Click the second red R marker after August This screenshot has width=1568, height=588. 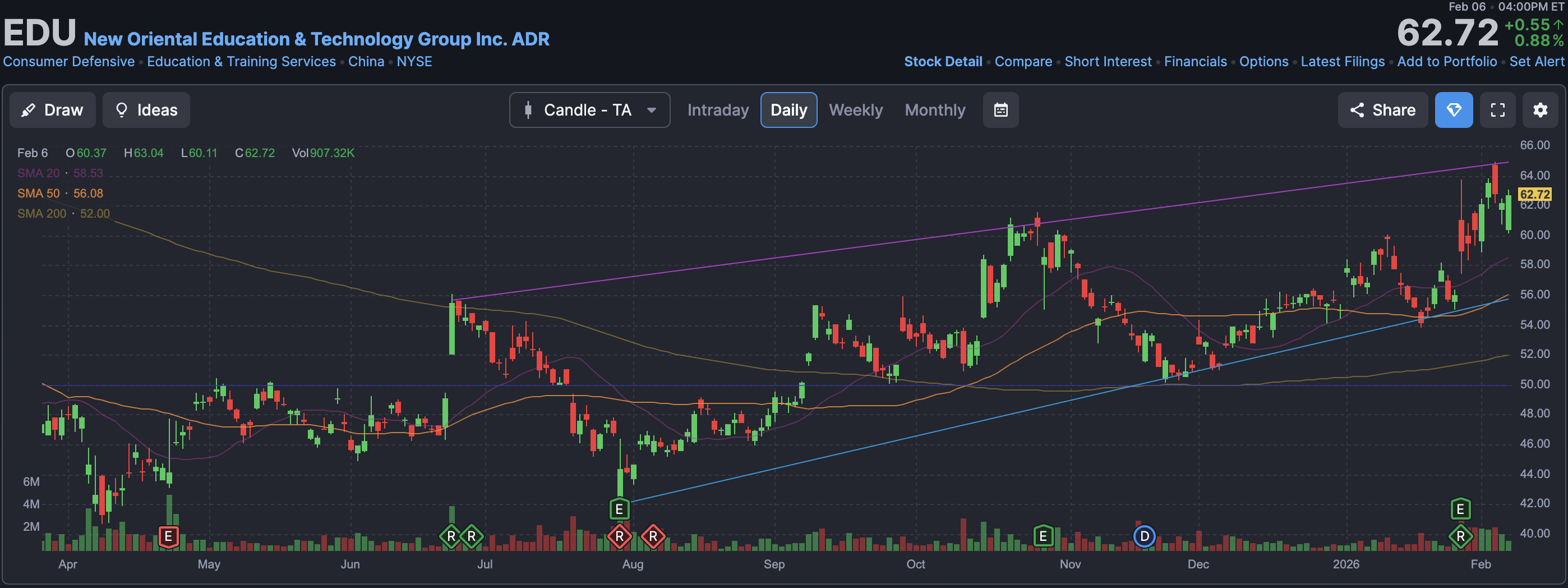pyautogui.click(x=653, y=537)
